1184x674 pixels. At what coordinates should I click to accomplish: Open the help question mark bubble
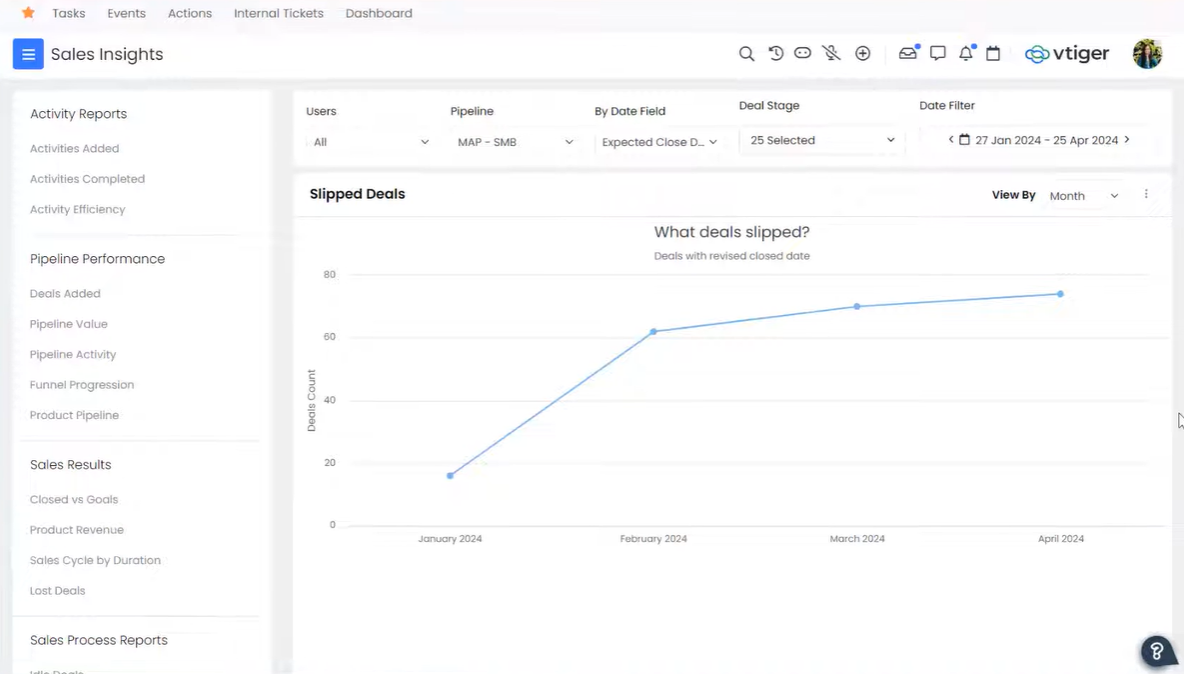pyautogui.click(x=1157, y=651)
